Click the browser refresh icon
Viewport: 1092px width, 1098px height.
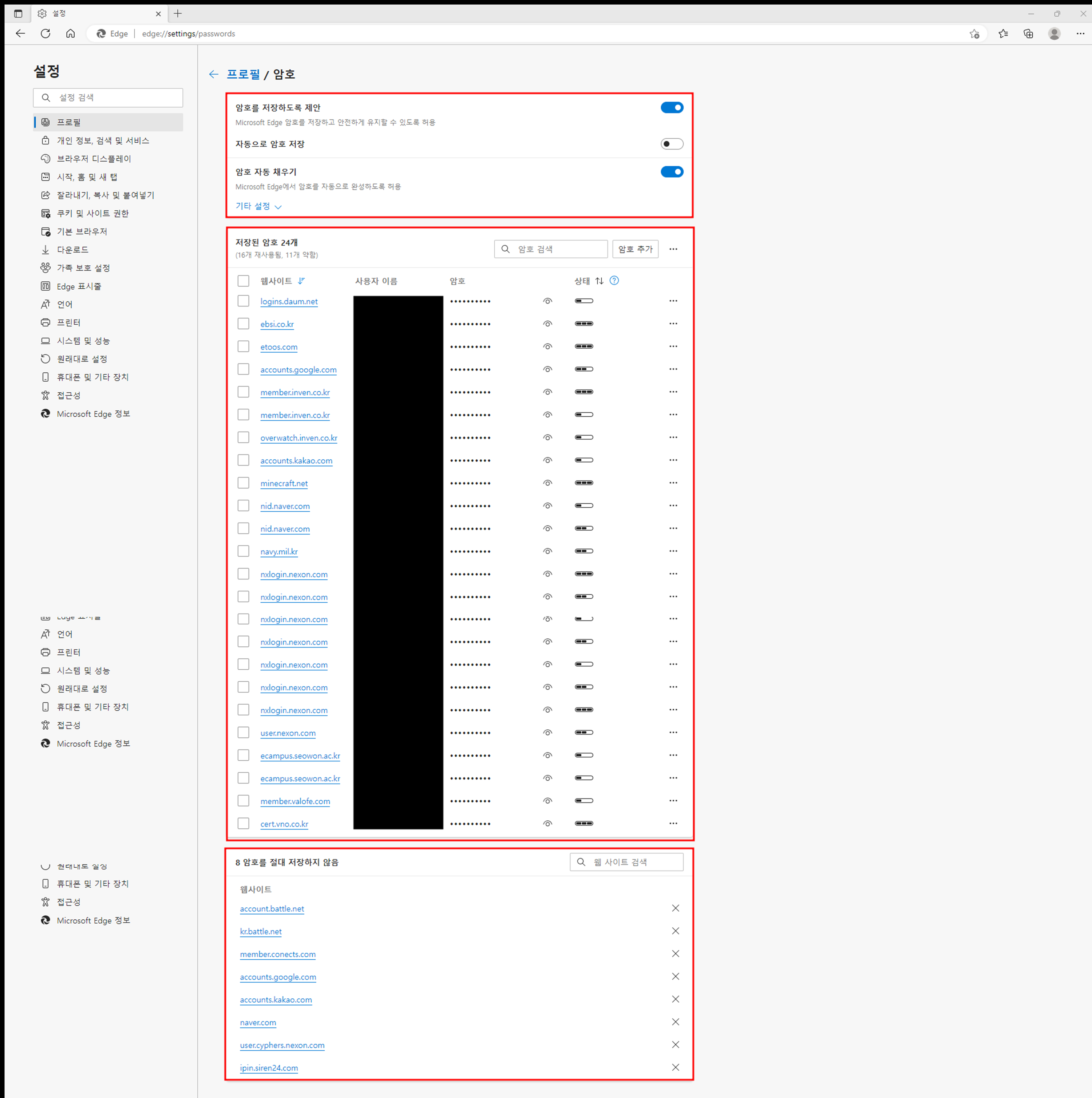[x=45, y=33]
